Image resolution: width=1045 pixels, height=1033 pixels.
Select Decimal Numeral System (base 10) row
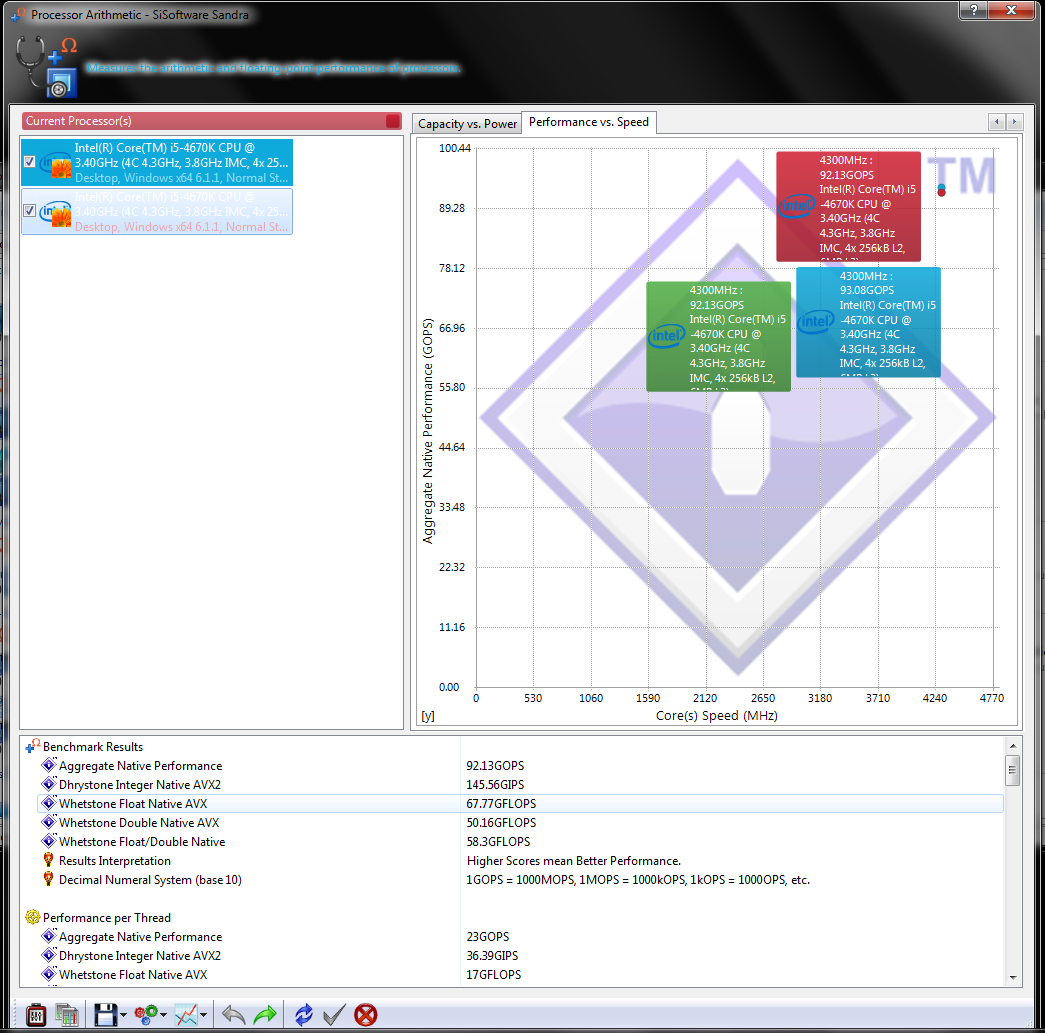tap(520, 880)
